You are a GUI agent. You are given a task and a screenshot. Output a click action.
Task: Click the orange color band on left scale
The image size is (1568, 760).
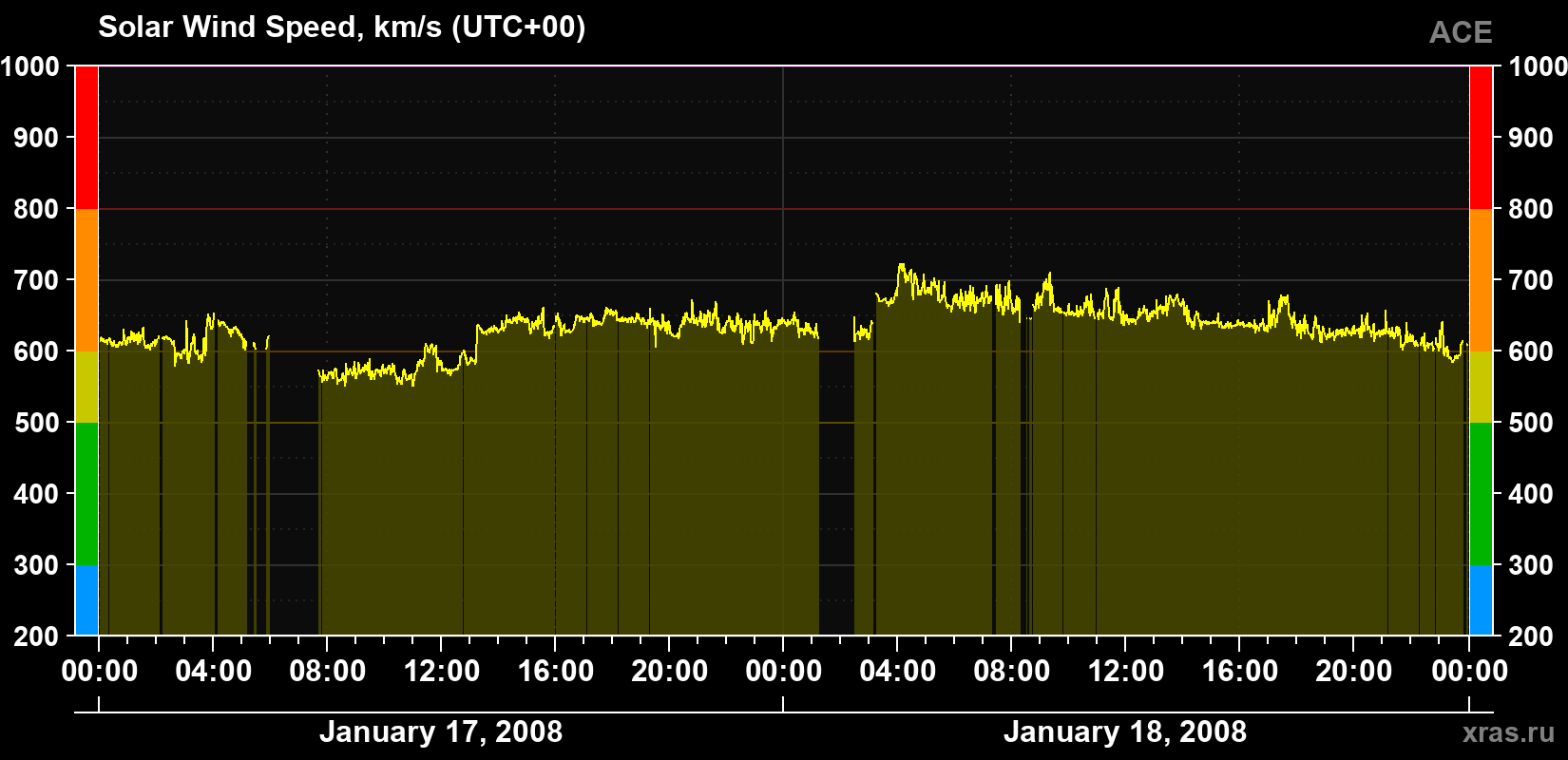pos(86,280)
